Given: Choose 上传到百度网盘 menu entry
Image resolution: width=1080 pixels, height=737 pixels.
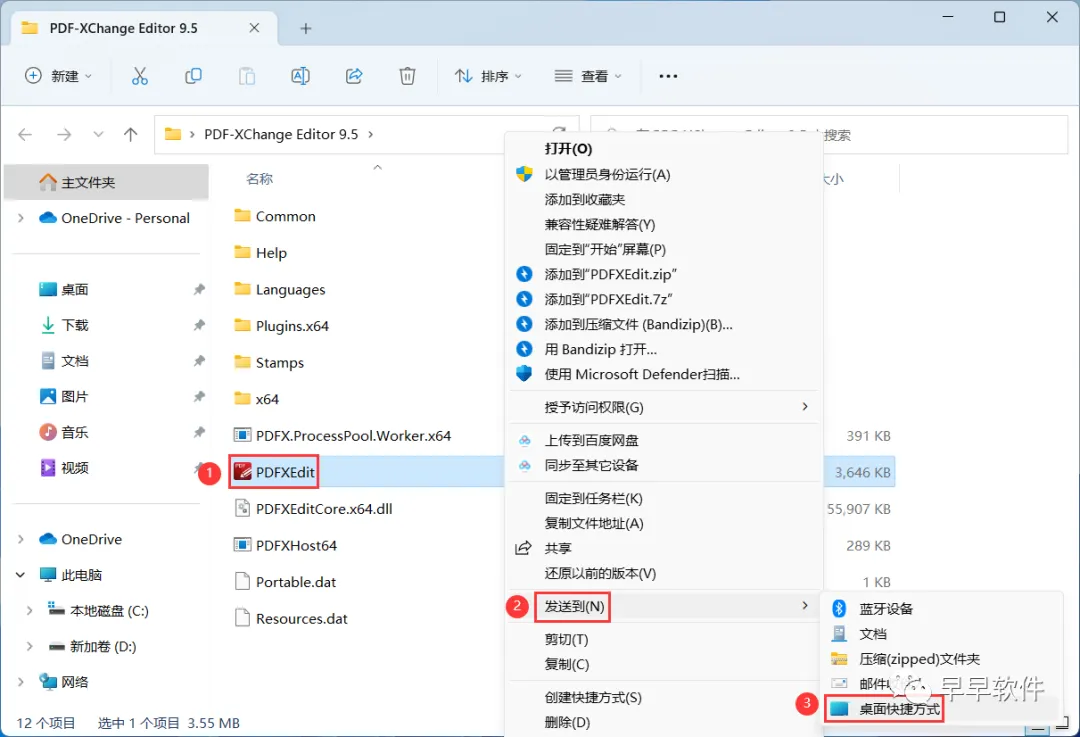Looking at the screenshot, I should [591, 440].
